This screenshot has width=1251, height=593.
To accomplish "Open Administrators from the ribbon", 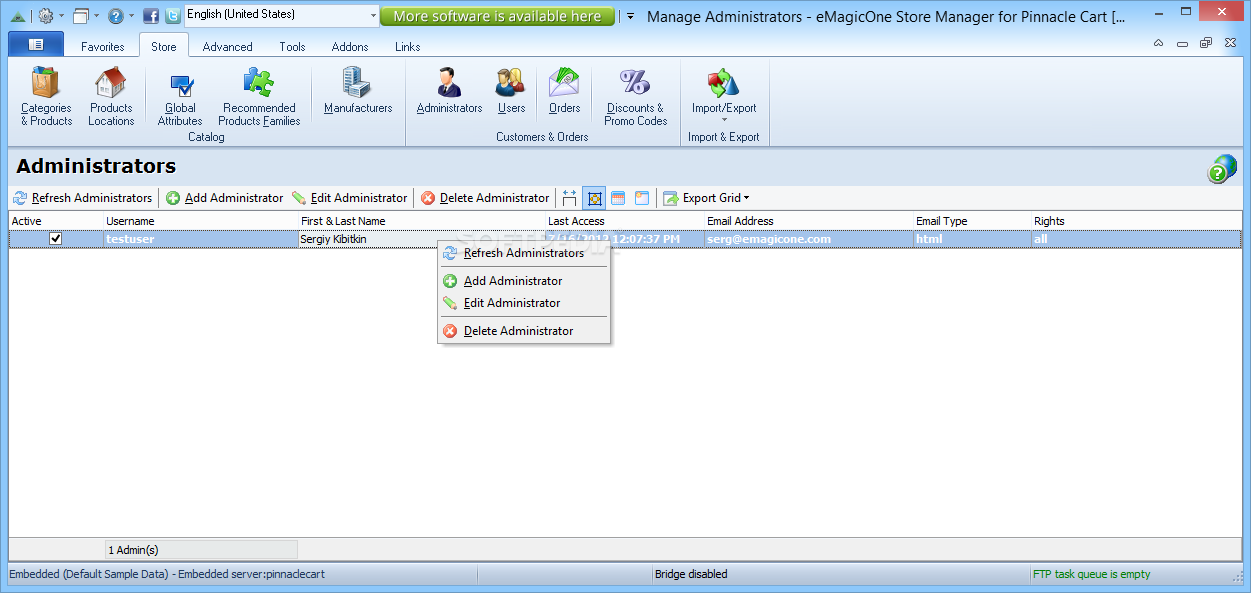I will [449, 91].
